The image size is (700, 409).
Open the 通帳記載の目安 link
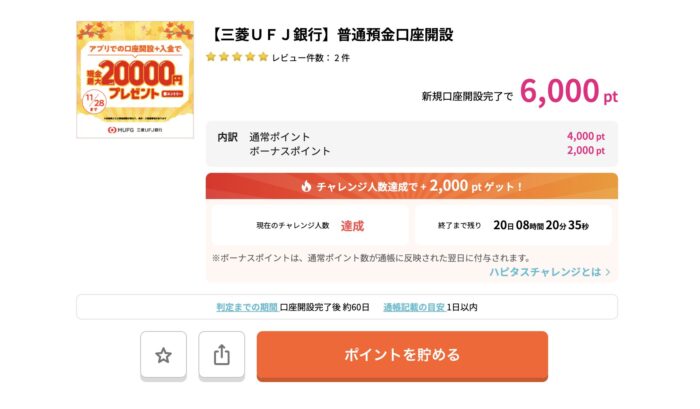[x=413, y=307]
